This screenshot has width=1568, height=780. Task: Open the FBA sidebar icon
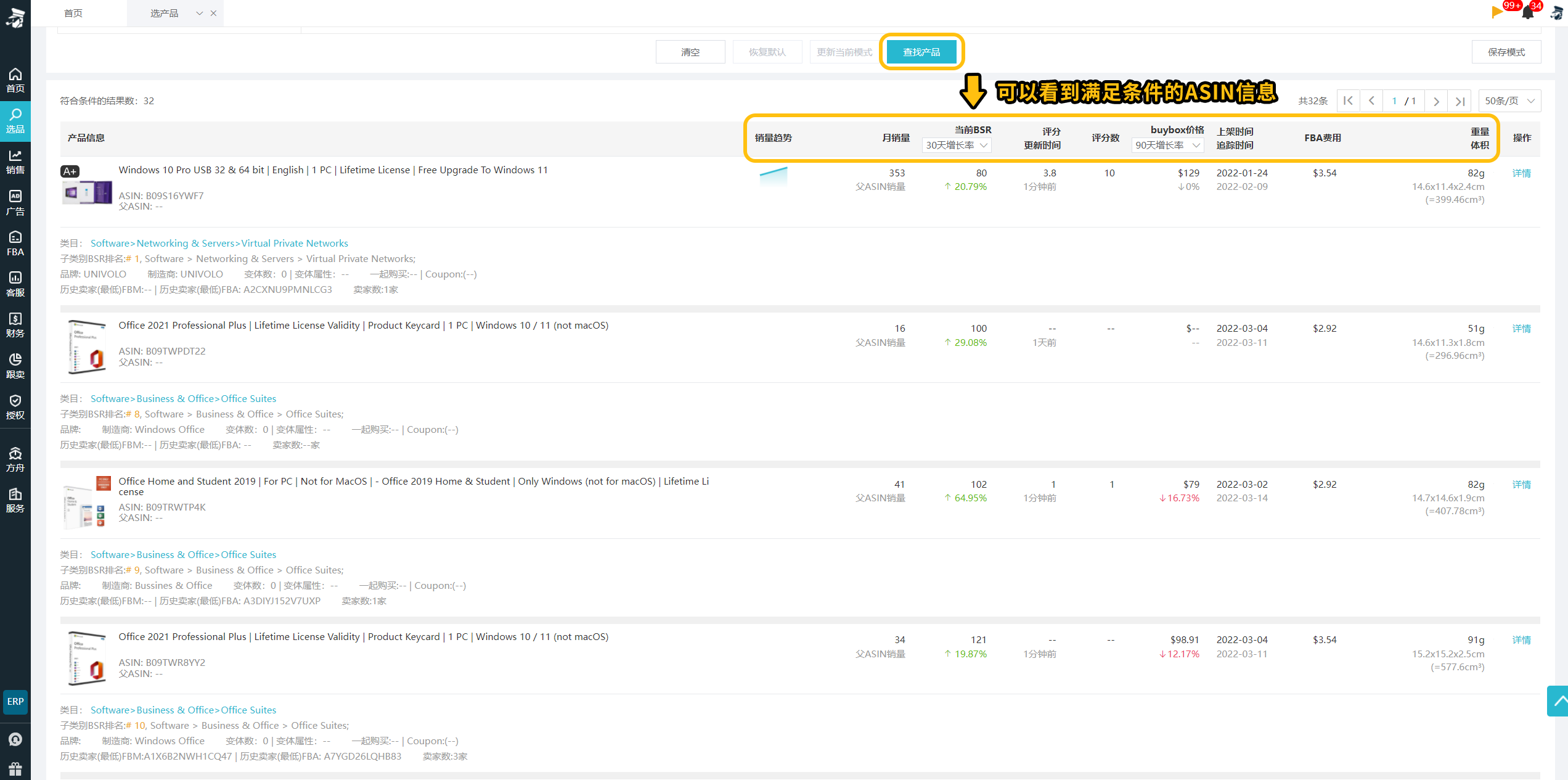pos(15,244)
